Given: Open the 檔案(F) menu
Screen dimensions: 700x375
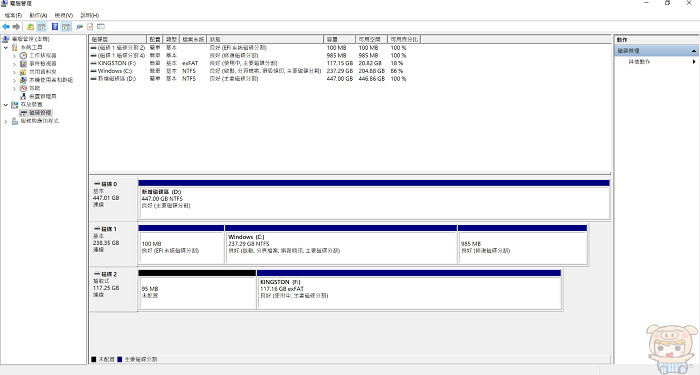Looking at the screenshot, I should [x=13, y=15].
